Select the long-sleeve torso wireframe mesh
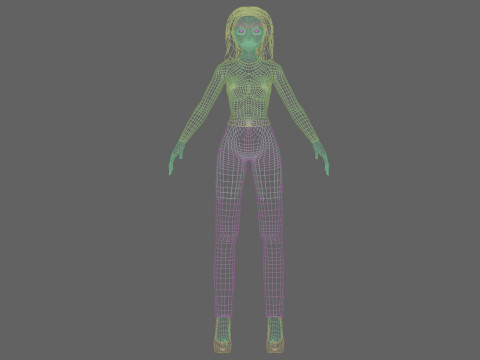Viewport: 480px width, 360px height. coord(249,93)
